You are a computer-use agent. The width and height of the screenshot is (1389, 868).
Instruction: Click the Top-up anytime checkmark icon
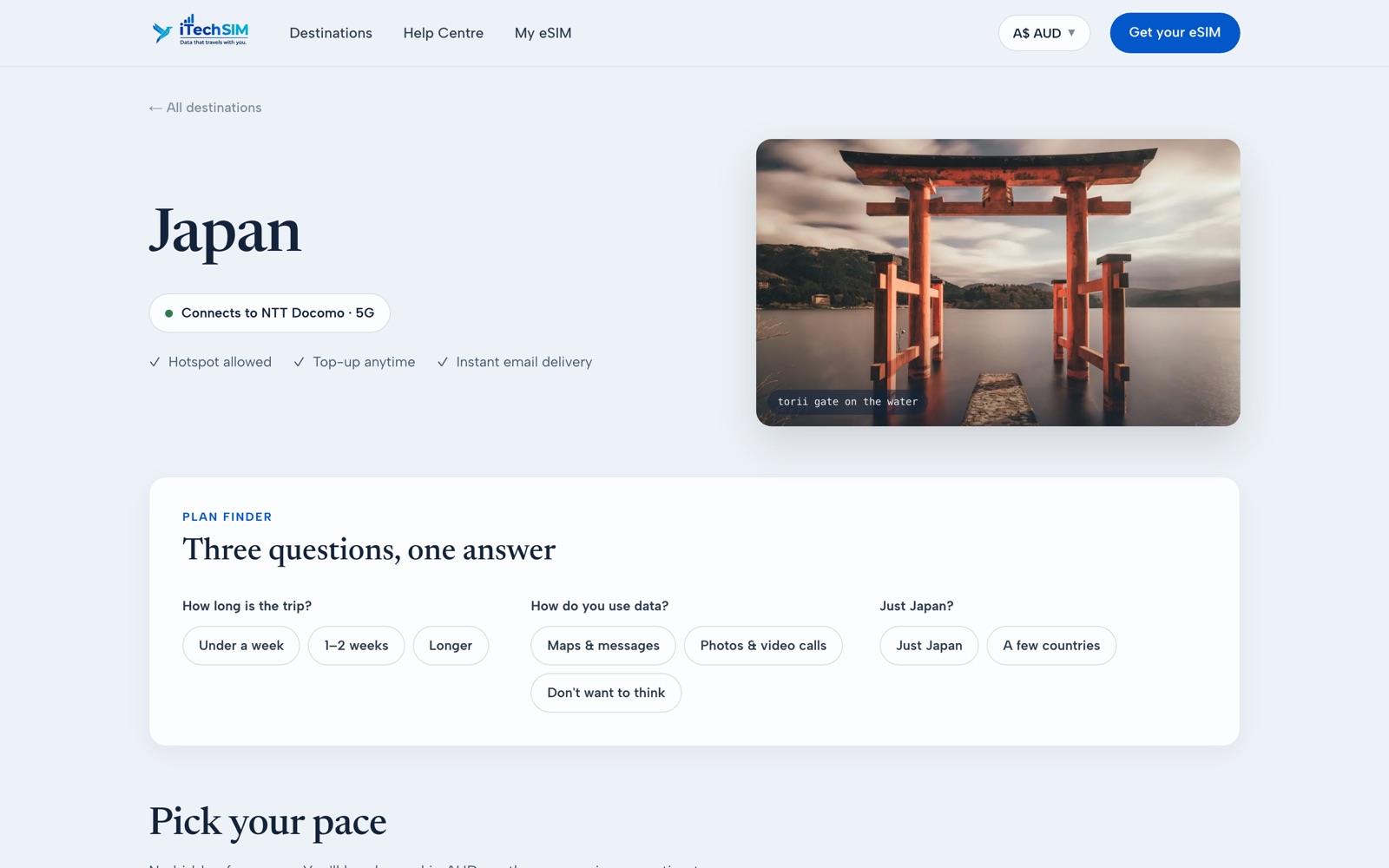299,362
